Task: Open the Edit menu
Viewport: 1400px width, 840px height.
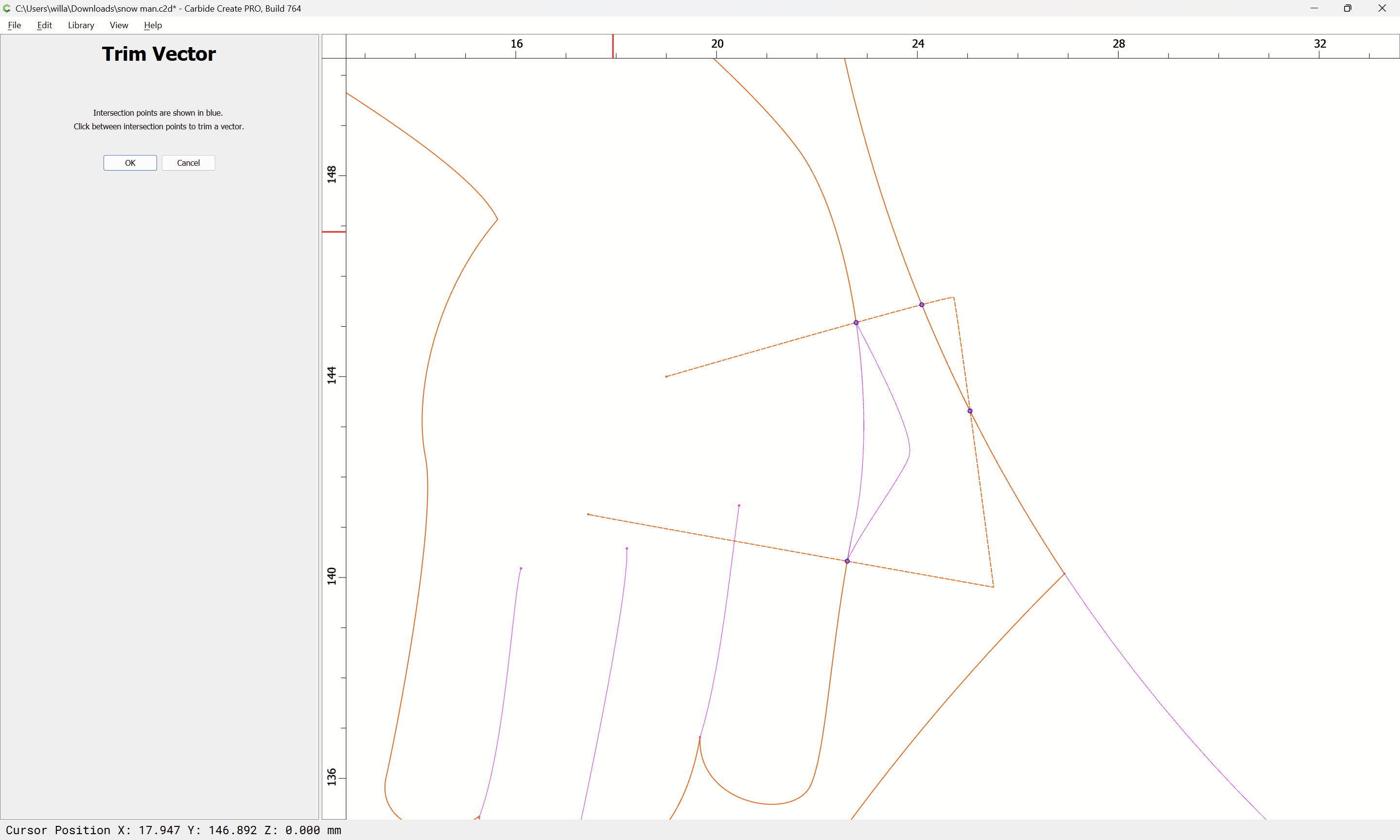Action: click(44, 25)
